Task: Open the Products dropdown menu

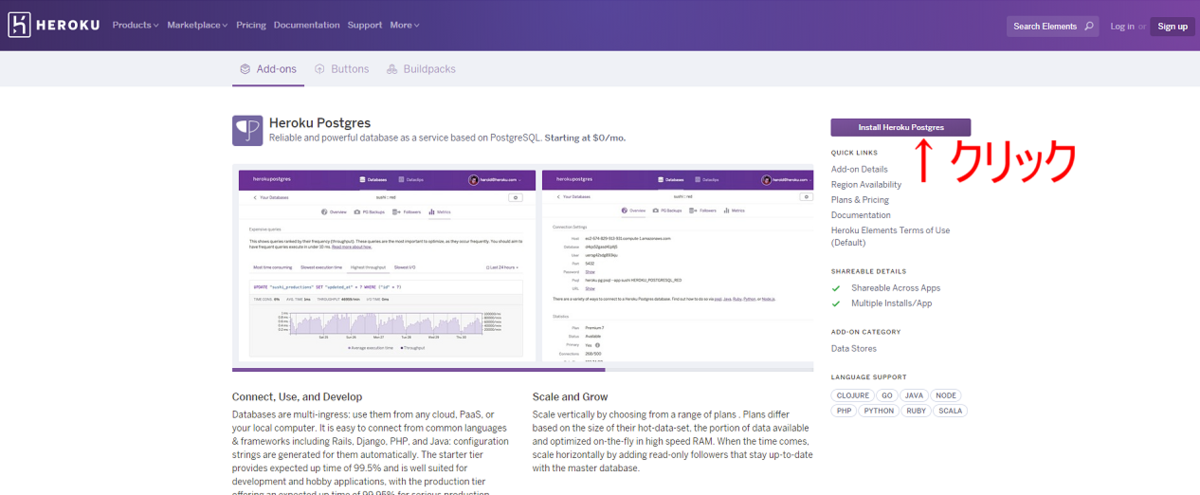Action: coord(138,25)
